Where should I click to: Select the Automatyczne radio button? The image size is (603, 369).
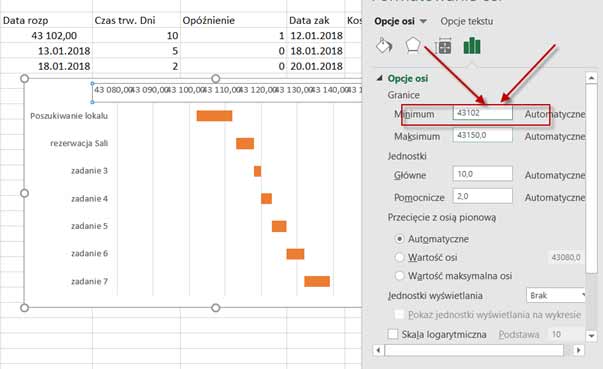[400, 239]
